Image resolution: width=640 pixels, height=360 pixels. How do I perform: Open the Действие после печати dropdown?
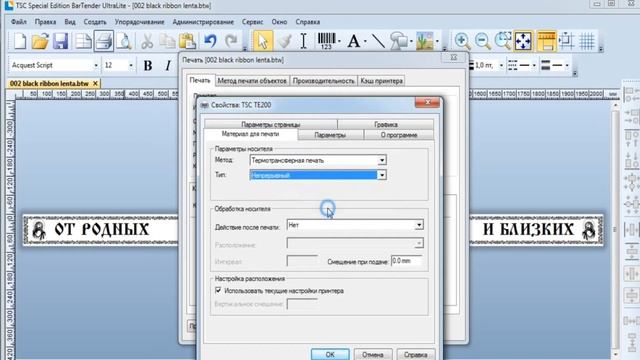pyautogui.click(x=419, y=225)
